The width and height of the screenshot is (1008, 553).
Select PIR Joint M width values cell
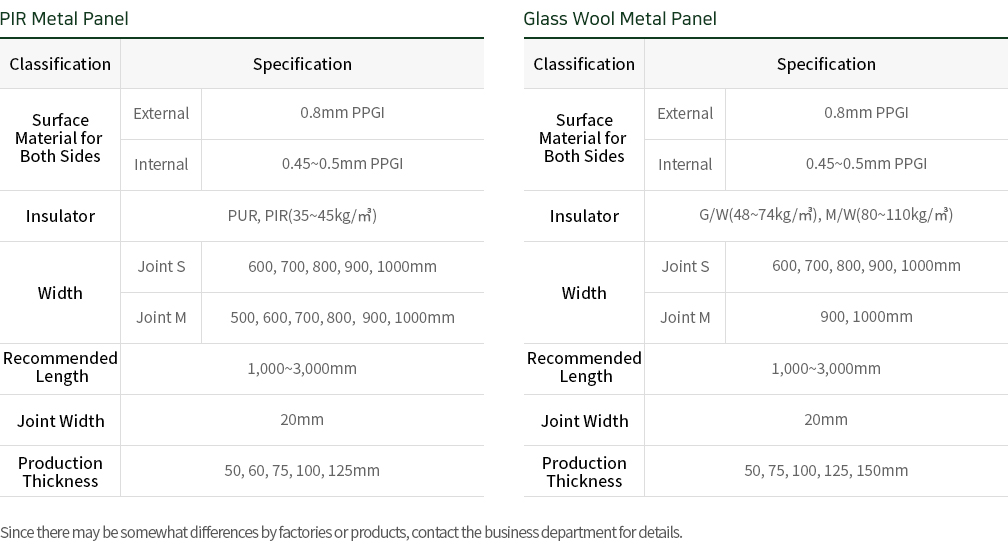[x=343, y=318]
